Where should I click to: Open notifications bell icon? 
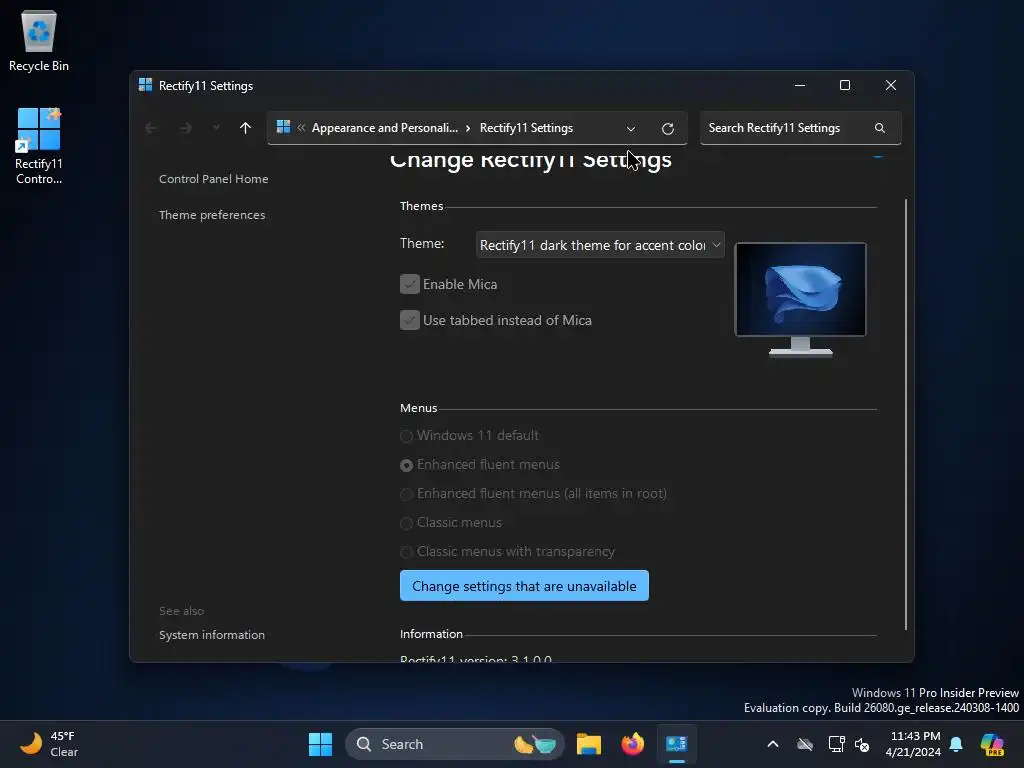956,744
